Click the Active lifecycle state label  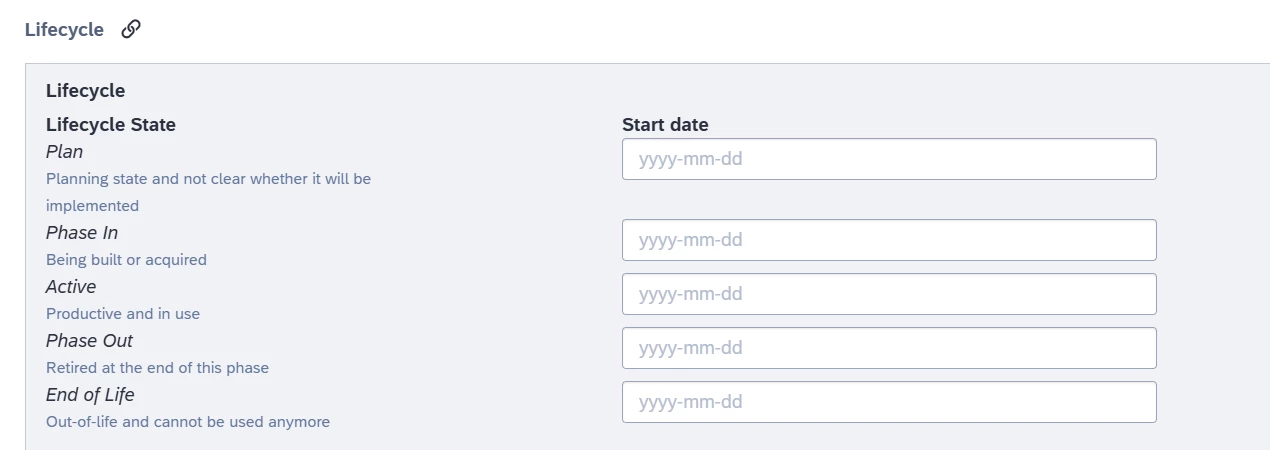click(71, 287)
